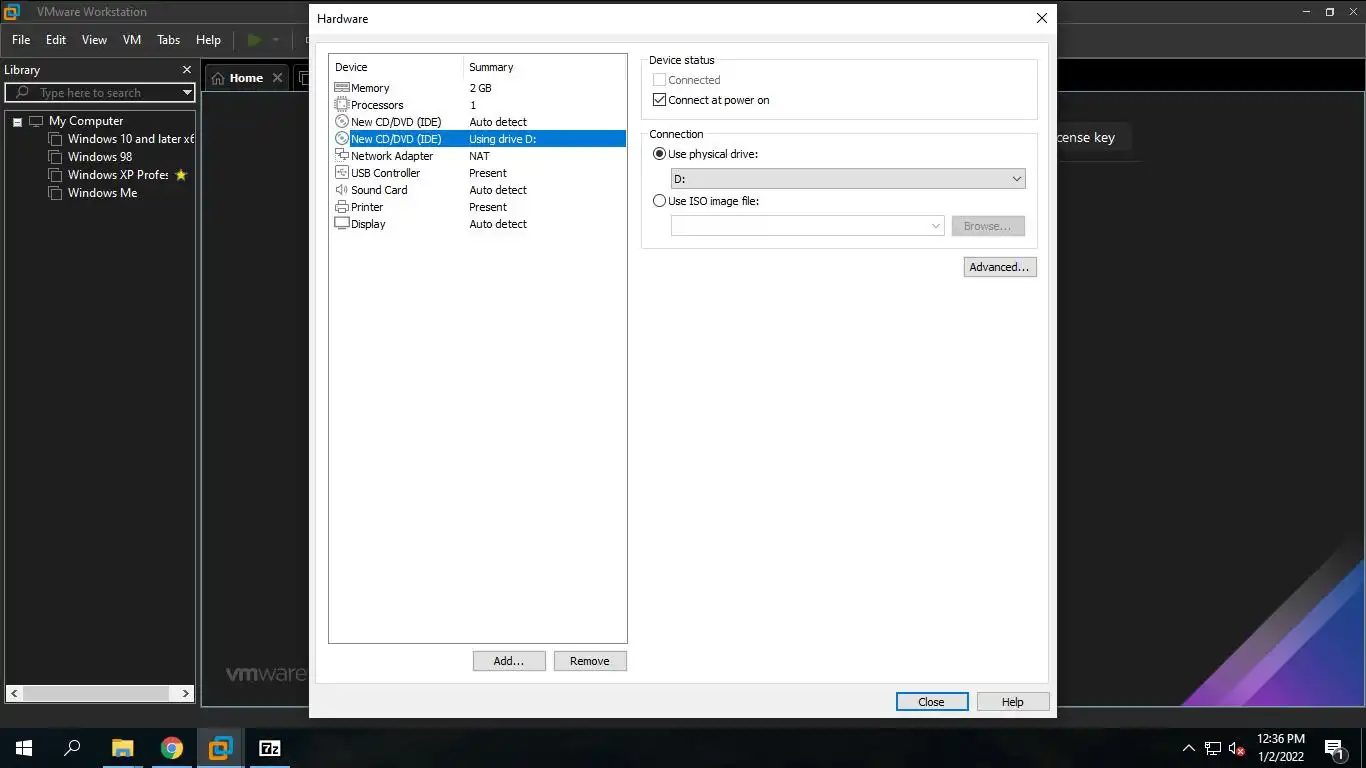Click the search magnifier in Library
This screenshot has width=1366, height=768.
[22, 92]
